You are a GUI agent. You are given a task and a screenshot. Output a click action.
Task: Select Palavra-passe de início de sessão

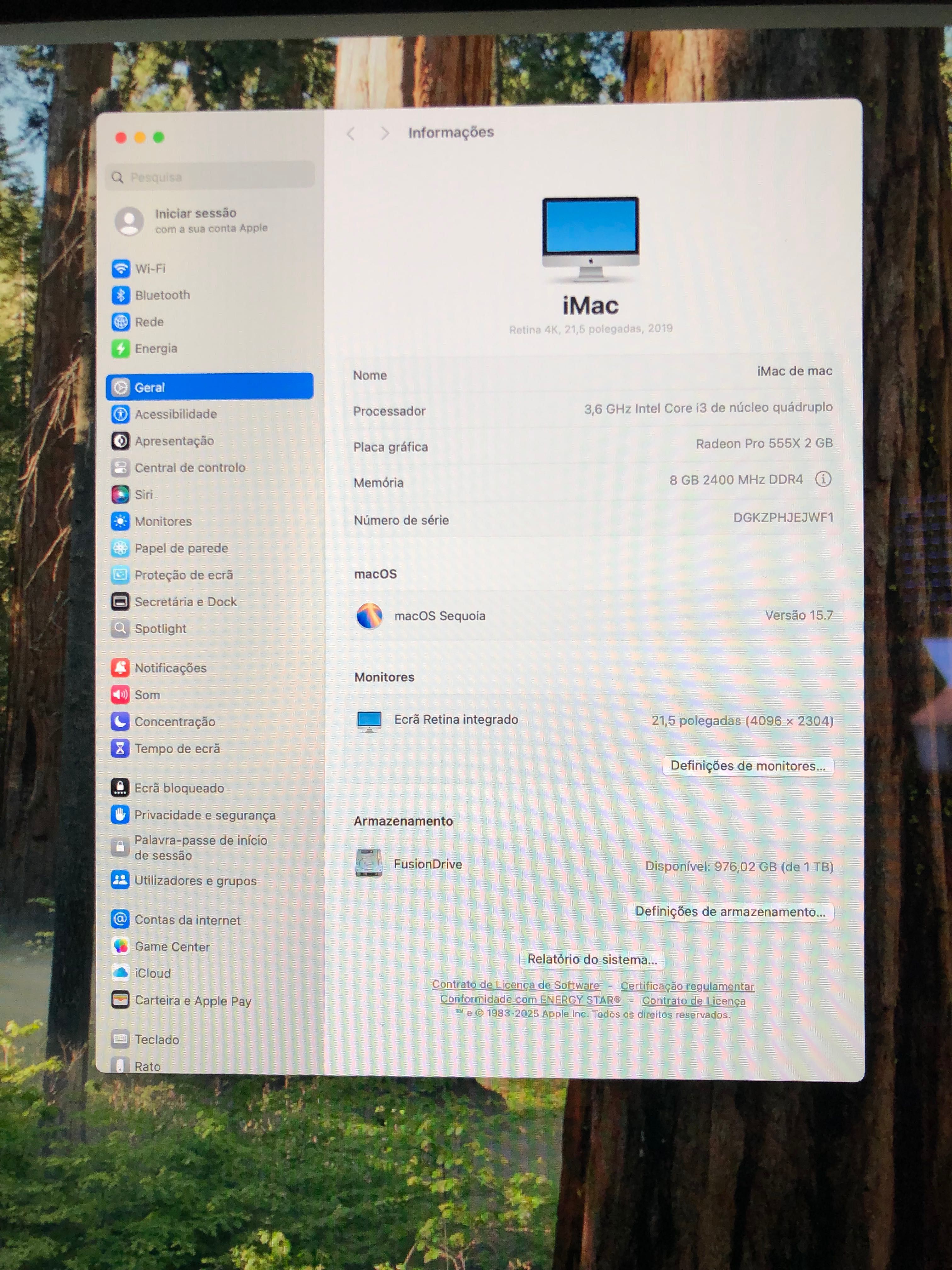(x=209, y=847)
